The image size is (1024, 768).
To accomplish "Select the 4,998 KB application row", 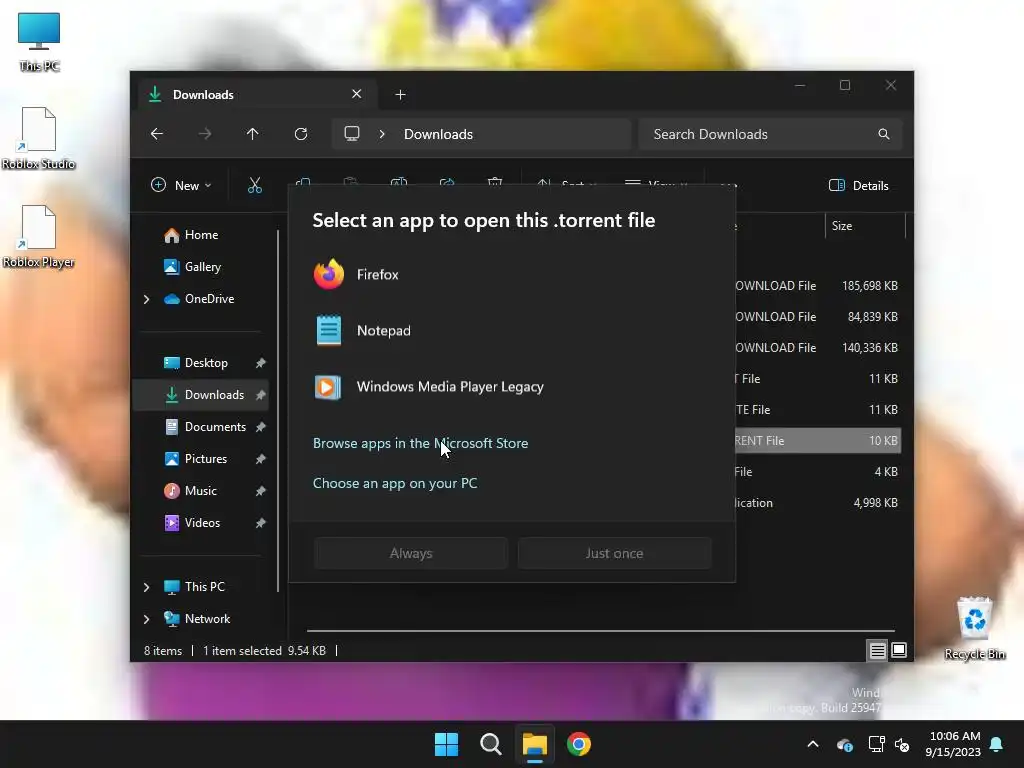I will [x=818, y=503].
